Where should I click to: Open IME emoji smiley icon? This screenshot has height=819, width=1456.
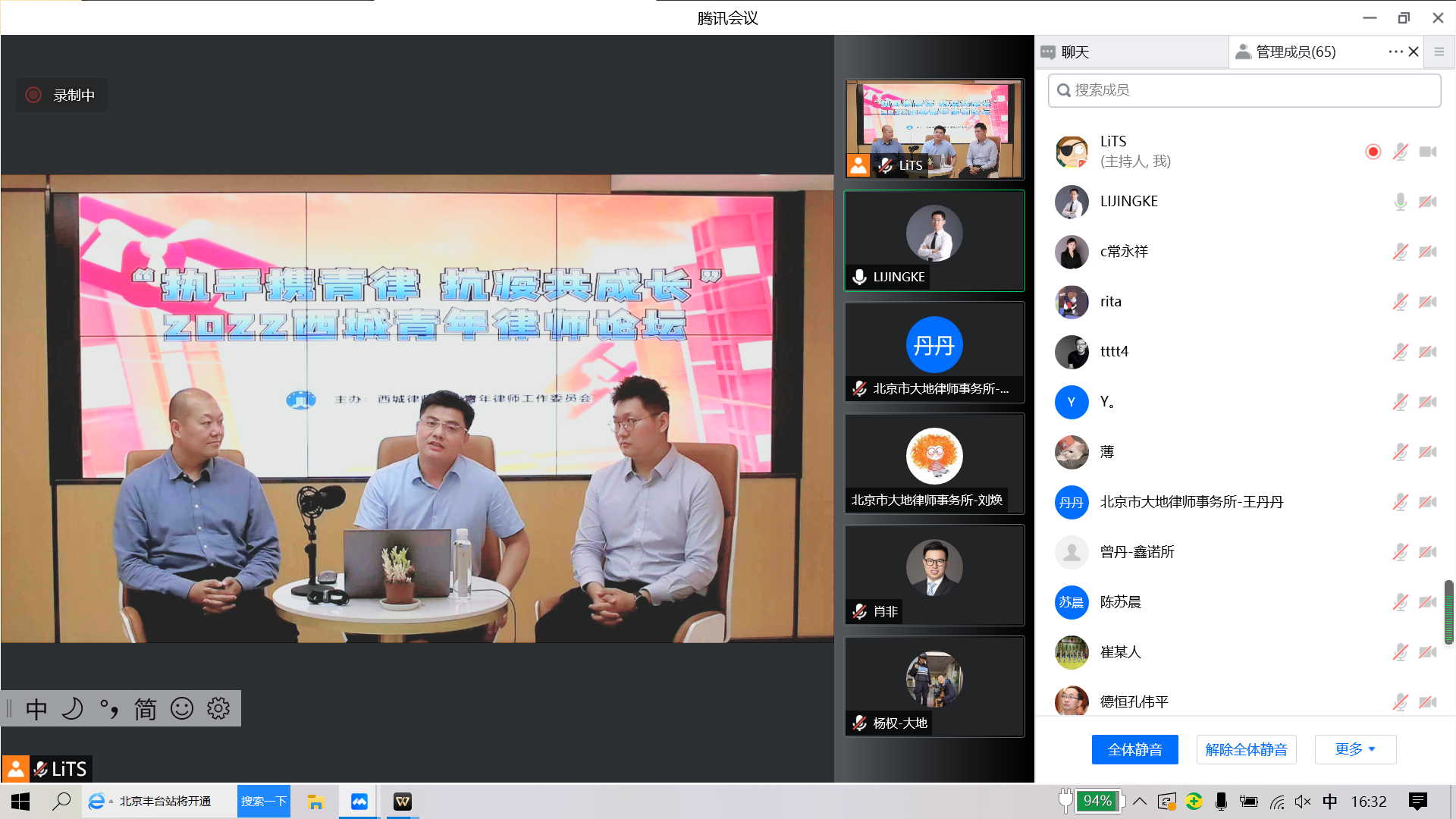pyautogui.click(x=182, y=708)
